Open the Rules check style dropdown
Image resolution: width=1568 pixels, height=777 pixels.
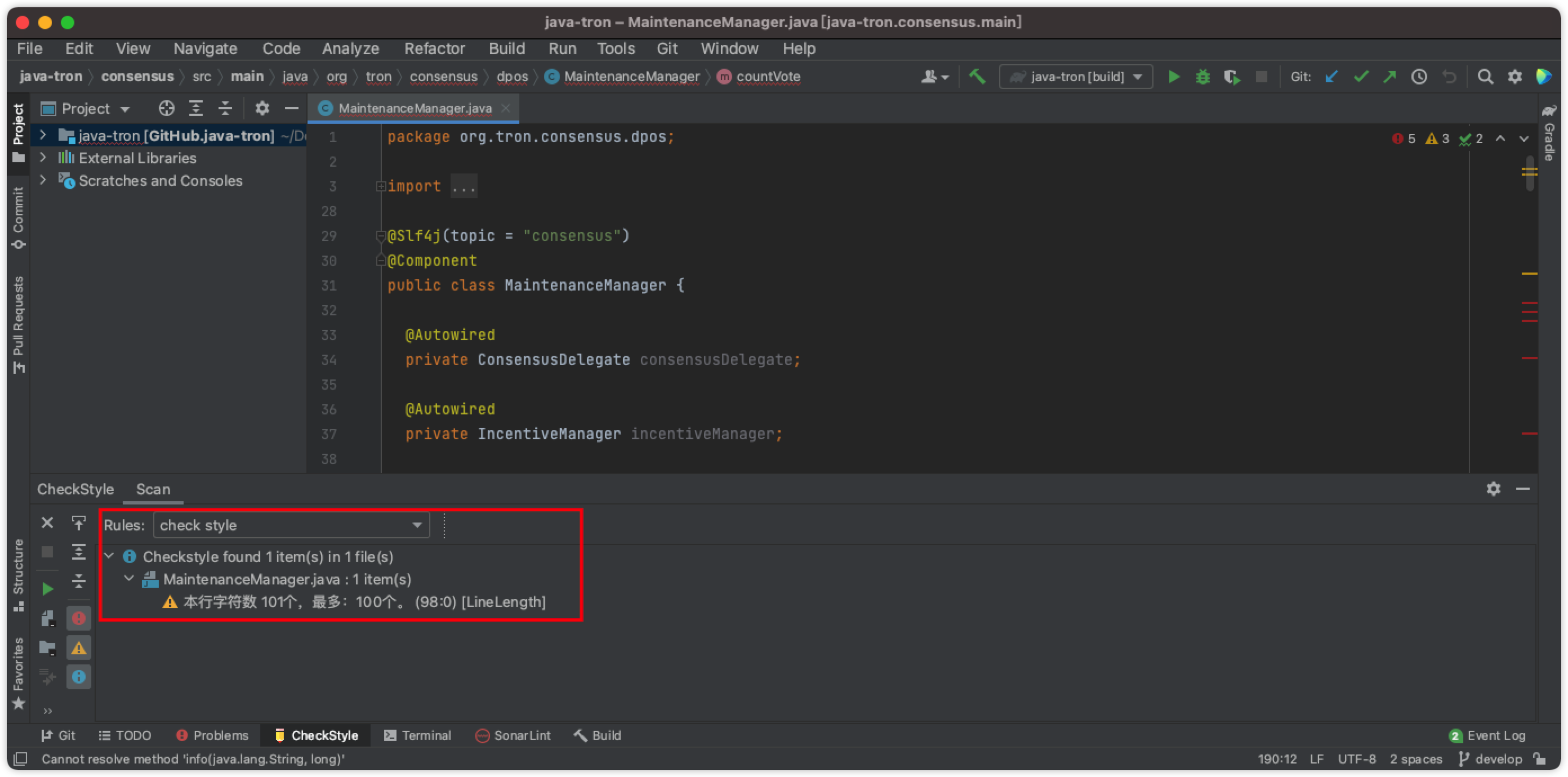pos(291,525)
